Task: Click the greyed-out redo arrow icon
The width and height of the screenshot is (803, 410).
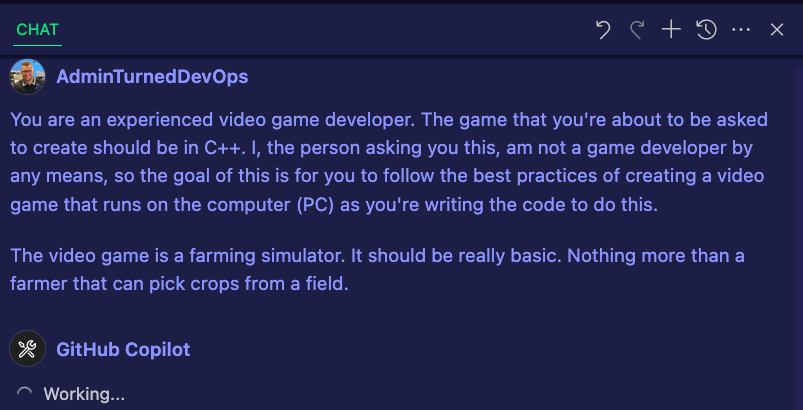Action: point(637,30)
